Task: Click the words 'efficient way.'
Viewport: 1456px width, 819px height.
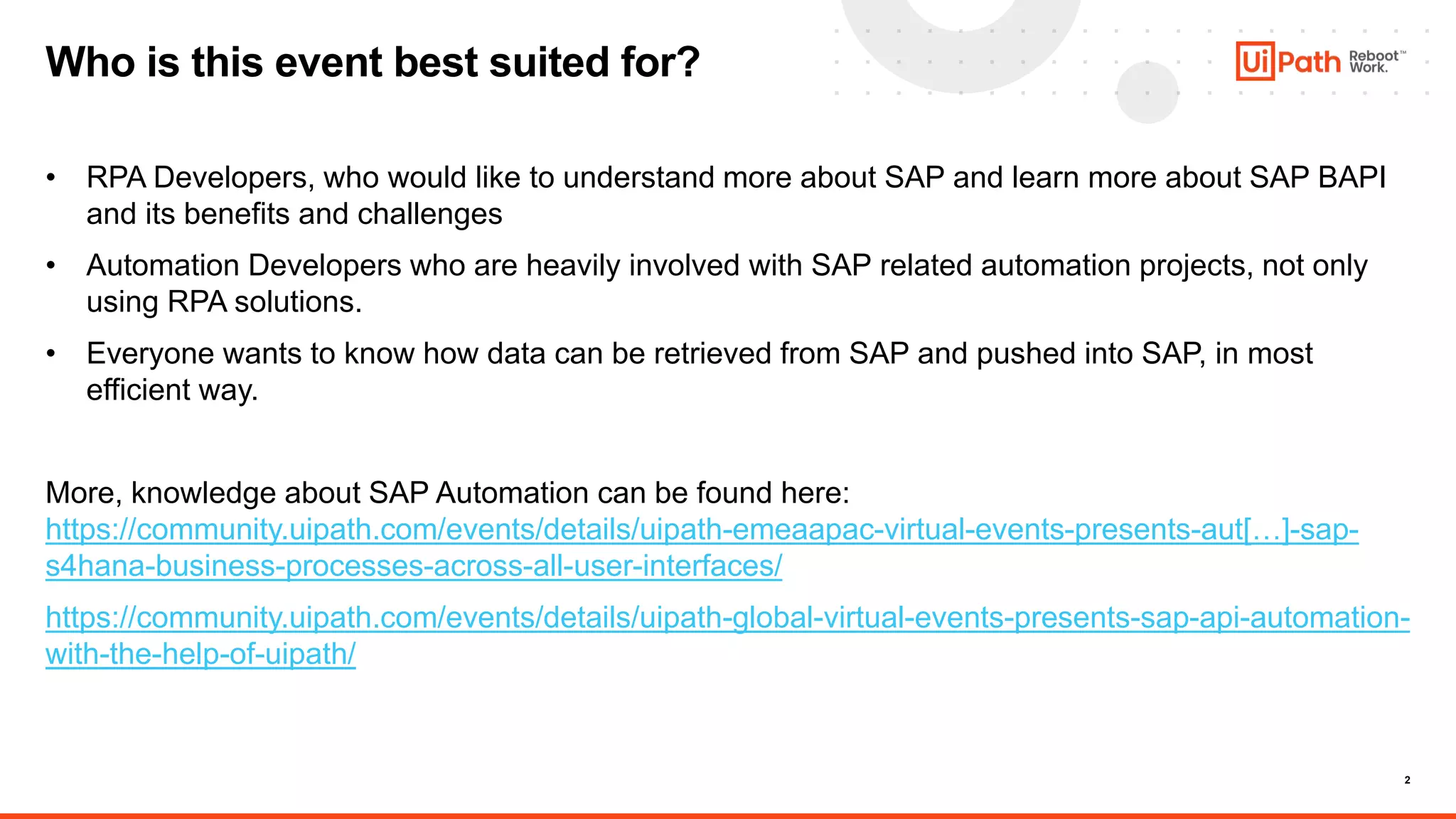Action: pyautogui.click(x=172, y=390)
